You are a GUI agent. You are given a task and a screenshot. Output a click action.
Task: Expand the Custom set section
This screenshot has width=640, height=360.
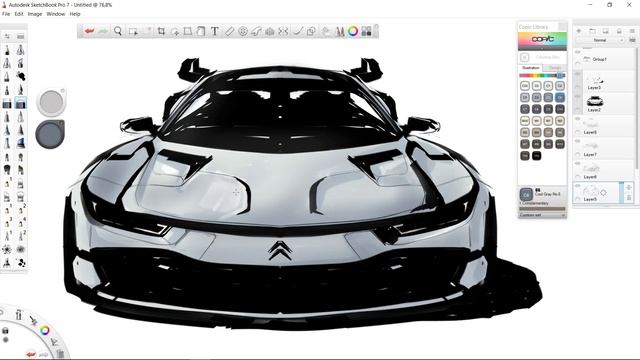pyautogui.click(x=542, y=215)
